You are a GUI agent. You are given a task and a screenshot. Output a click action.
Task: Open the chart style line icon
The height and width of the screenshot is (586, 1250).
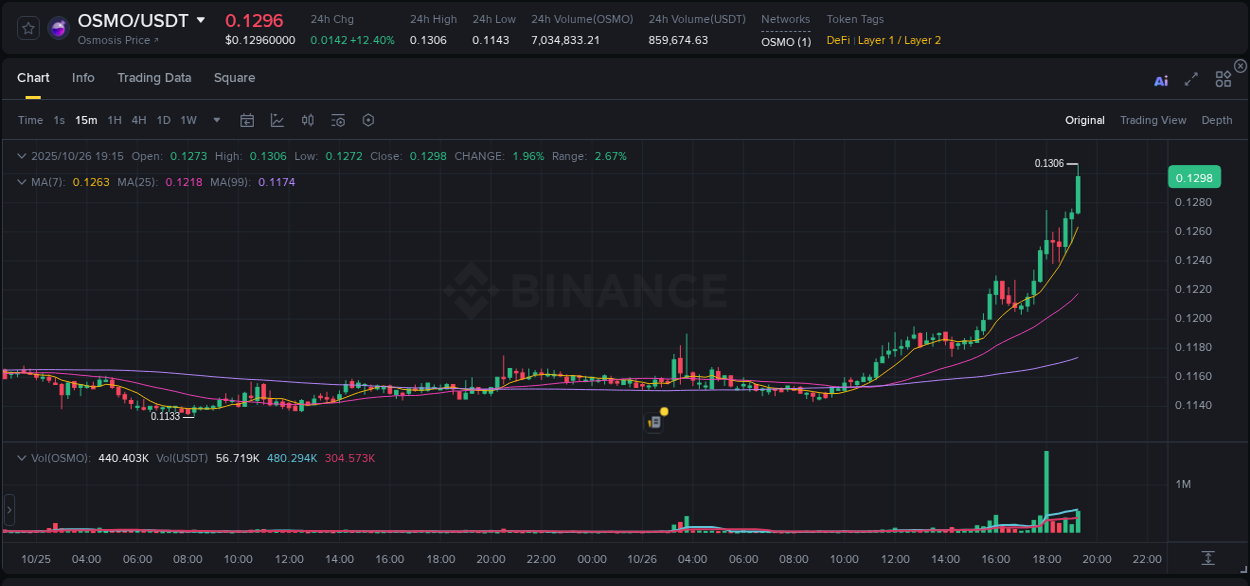[x=277, y=120]
